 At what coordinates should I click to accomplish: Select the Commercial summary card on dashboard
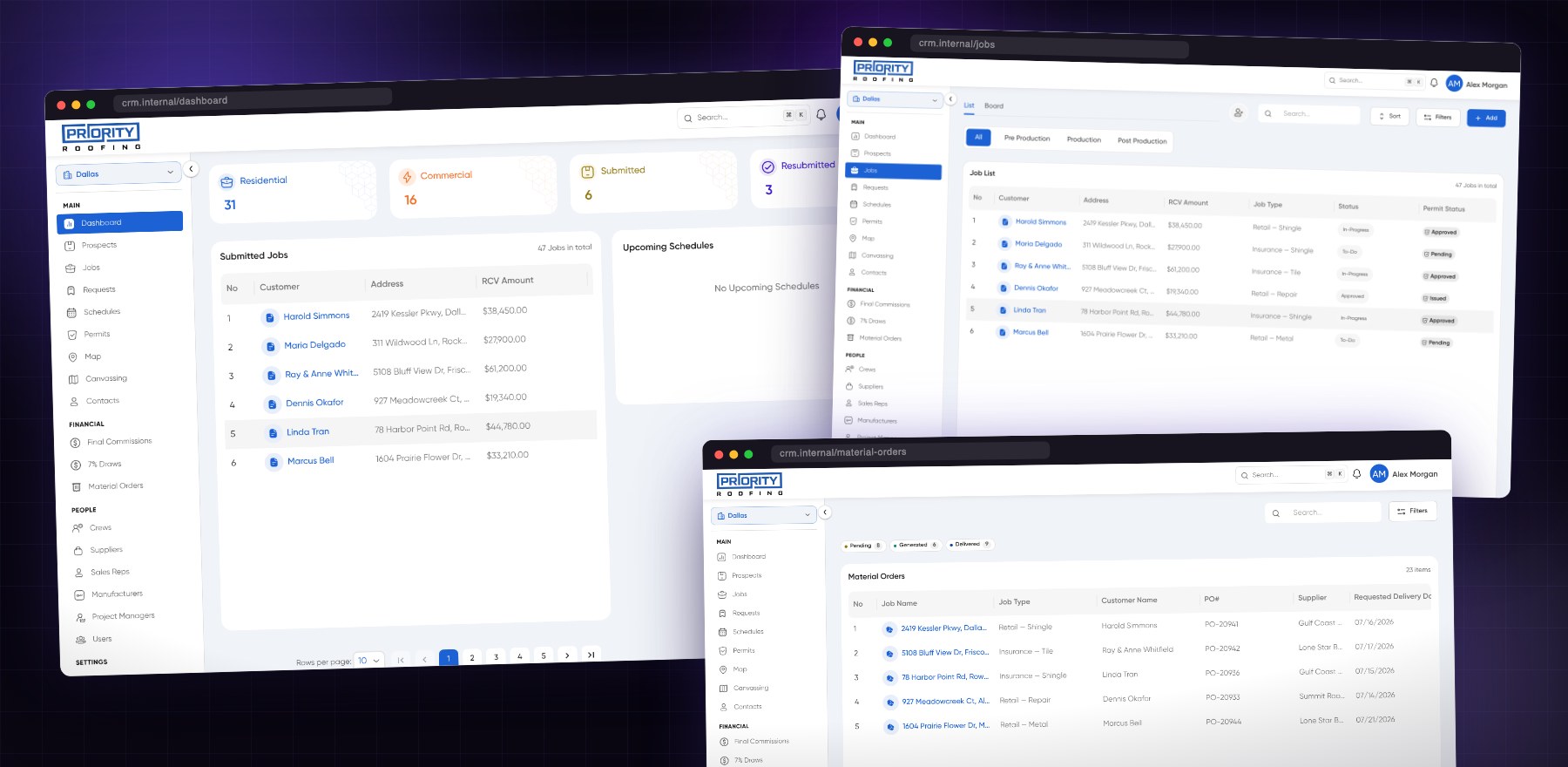[472, 187]
